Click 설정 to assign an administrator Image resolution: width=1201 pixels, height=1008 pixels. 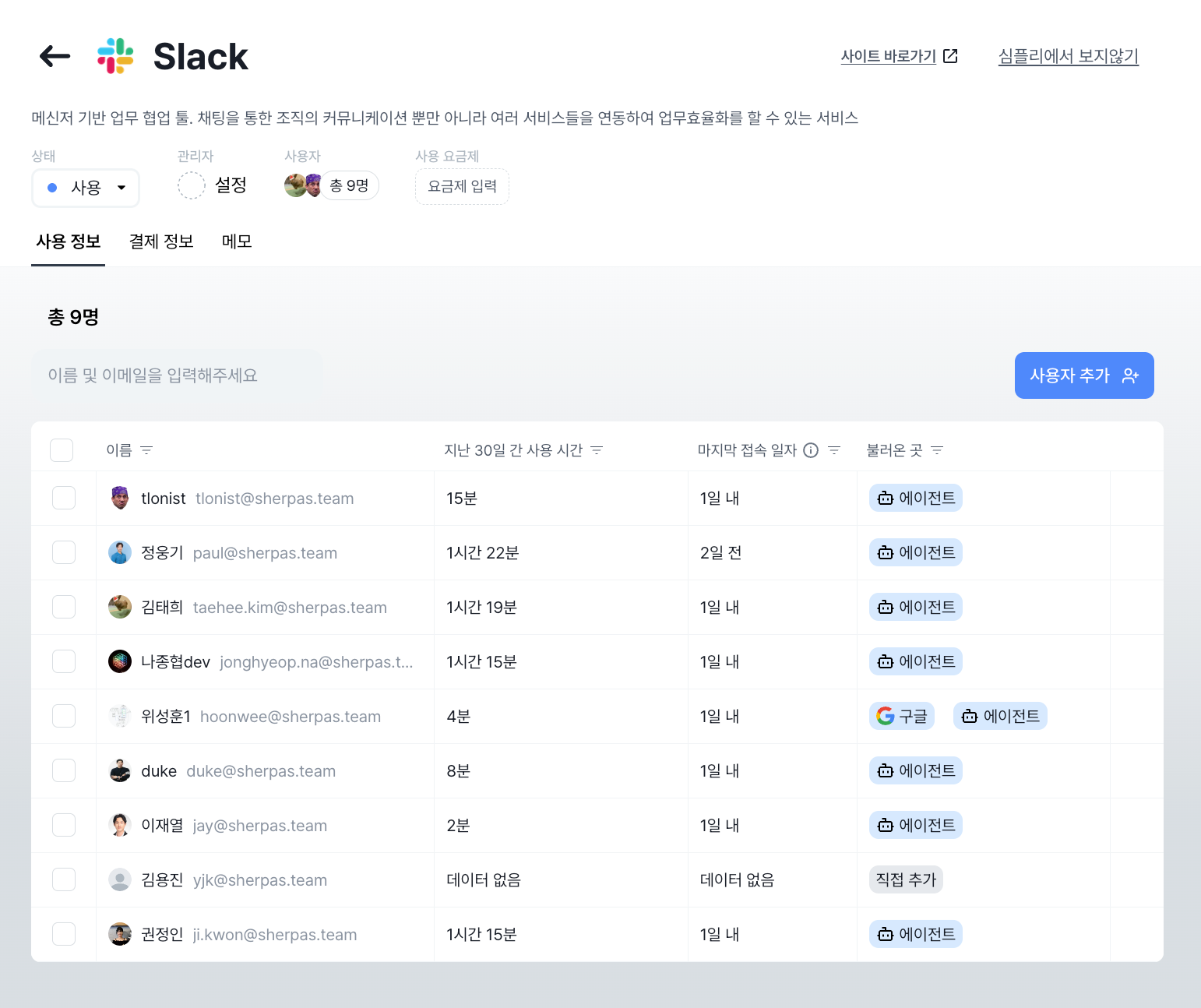[231, 185]
